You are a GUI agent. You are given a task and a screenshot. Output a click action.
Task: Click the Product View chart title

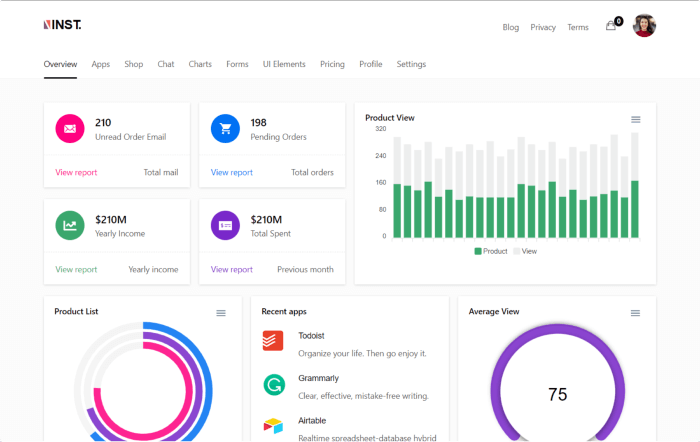point(390,118)
